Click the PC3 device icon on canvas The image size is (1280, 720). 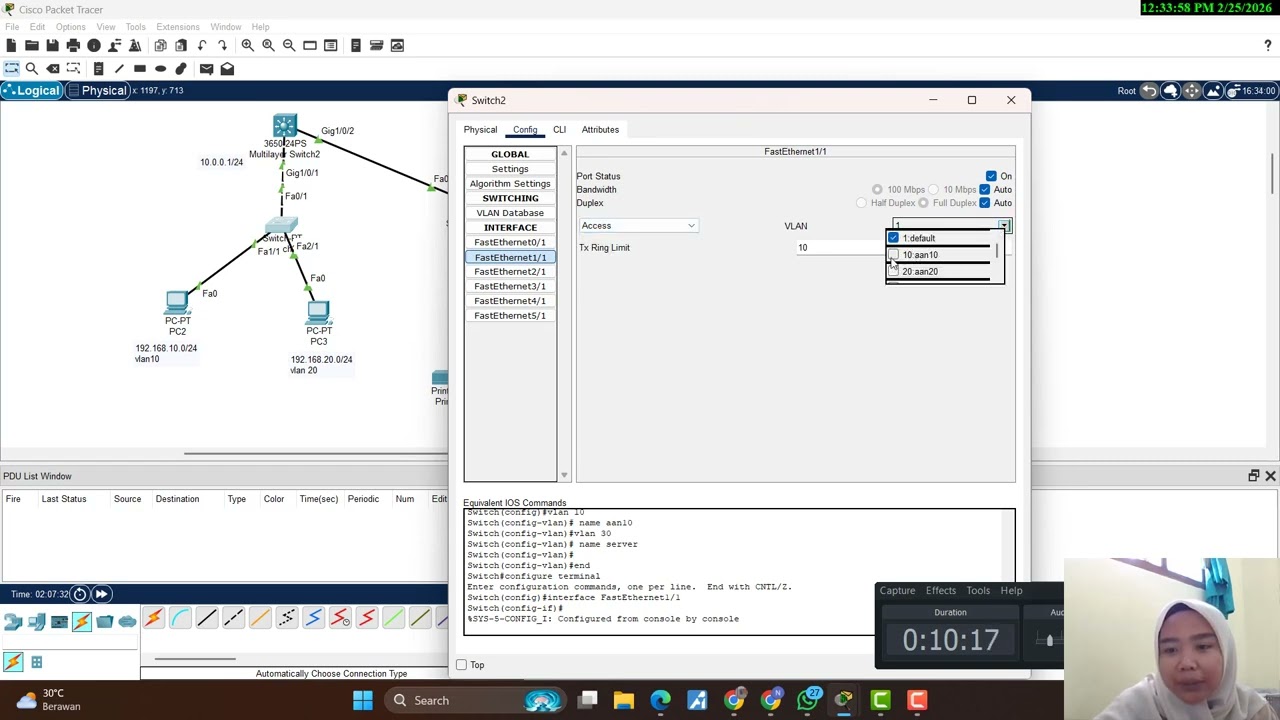tap(319, 312)
